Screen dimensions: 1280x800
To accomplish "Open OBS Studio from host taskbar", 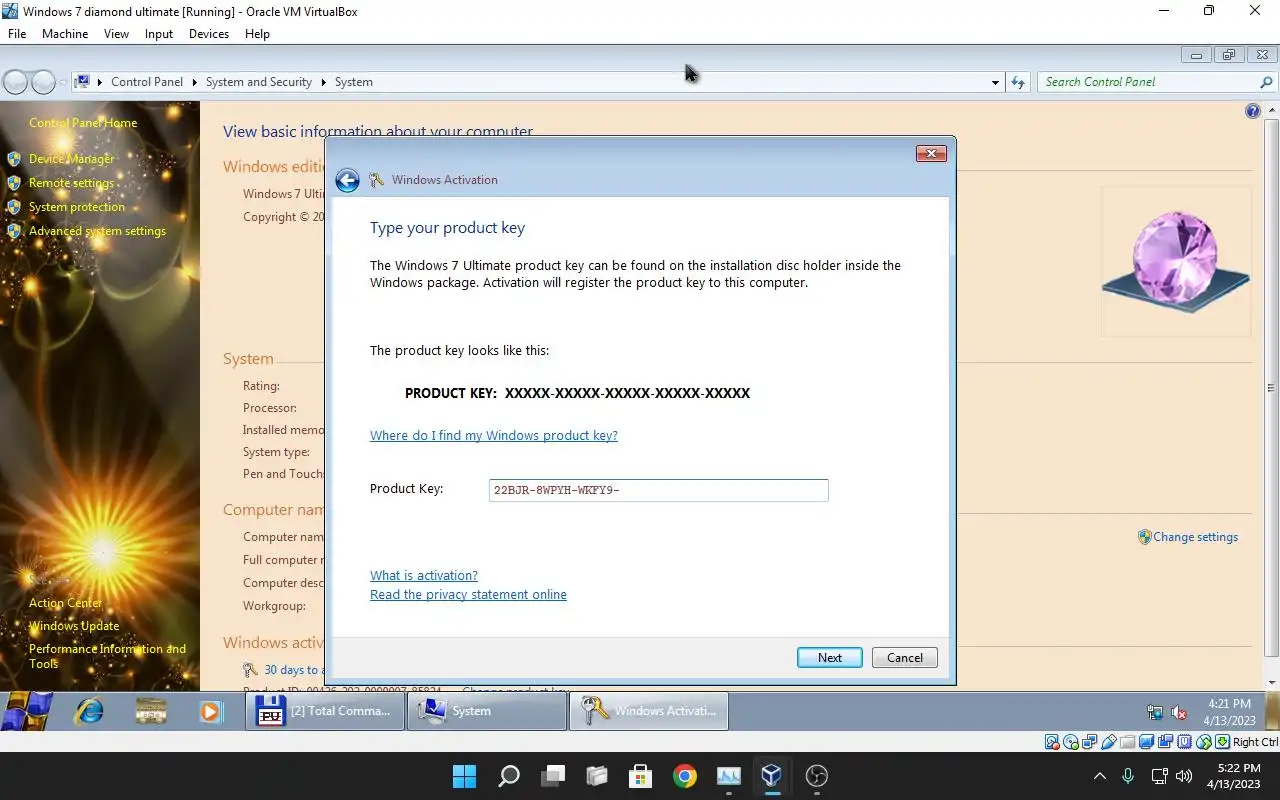I will (817, 776).
